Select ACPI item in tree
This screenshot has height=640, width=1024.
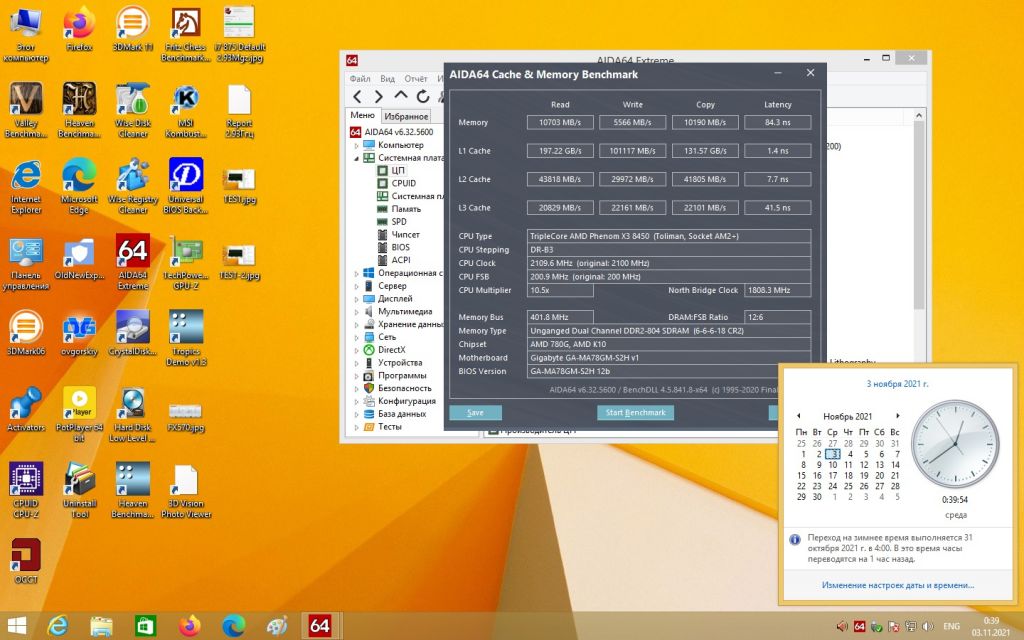(400, 260)
